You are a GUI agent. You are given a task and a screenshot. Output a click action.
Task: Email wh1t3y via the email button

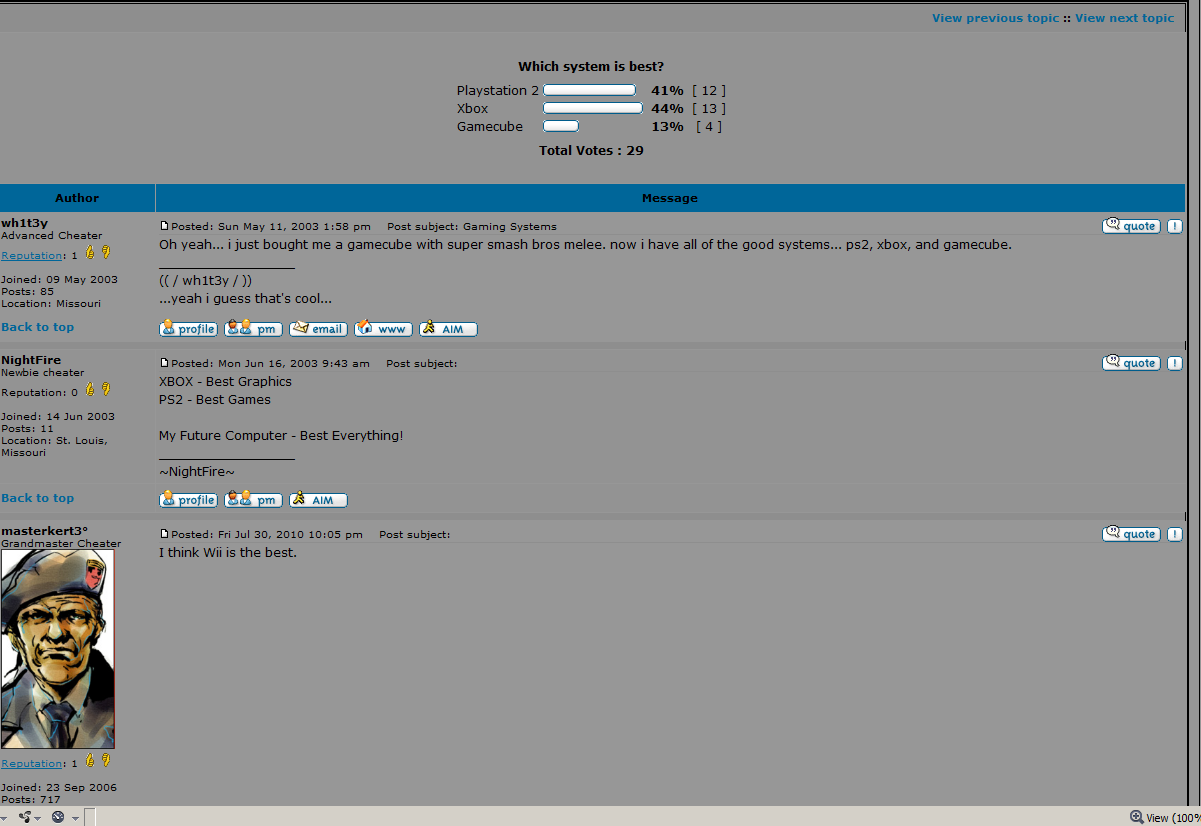(318, 328)
